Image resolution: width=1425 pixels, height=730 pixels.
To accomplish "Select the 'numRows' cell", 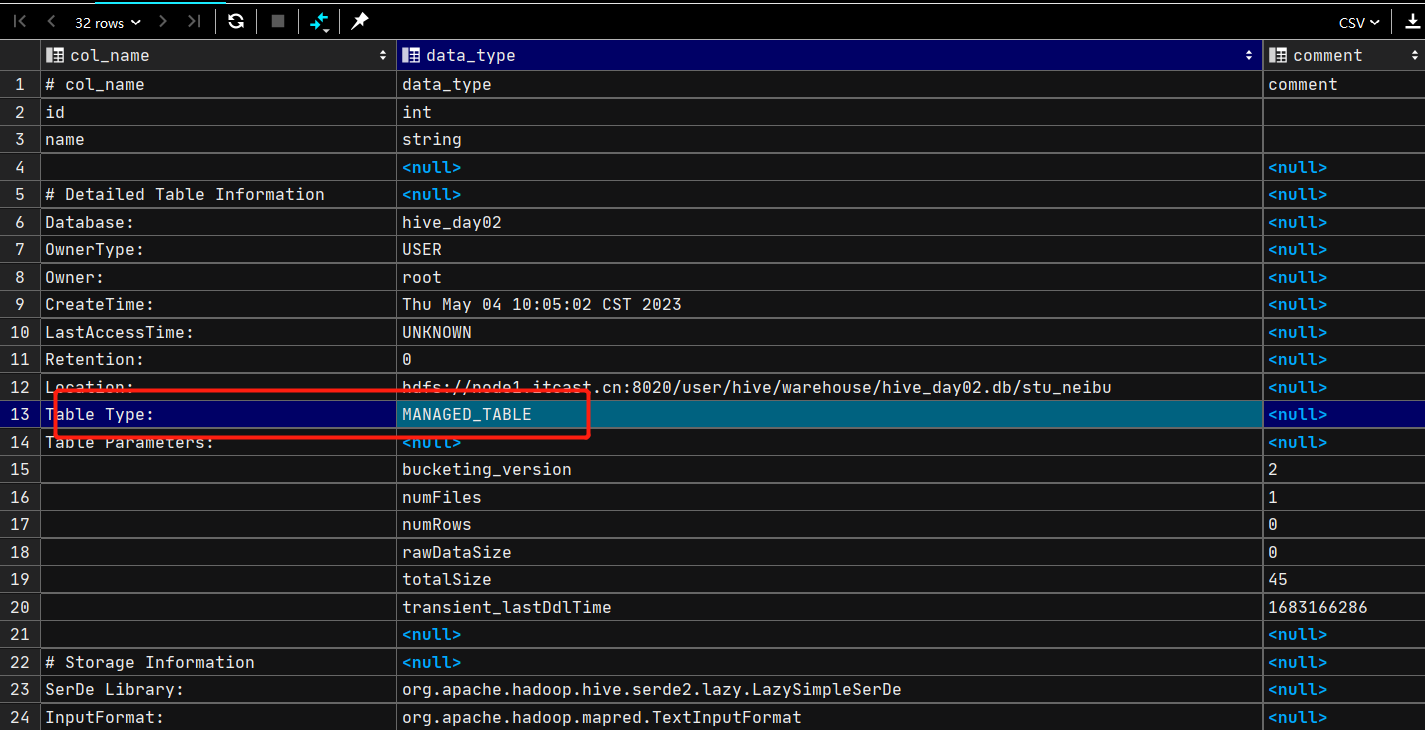I will (x=830, y=525).
